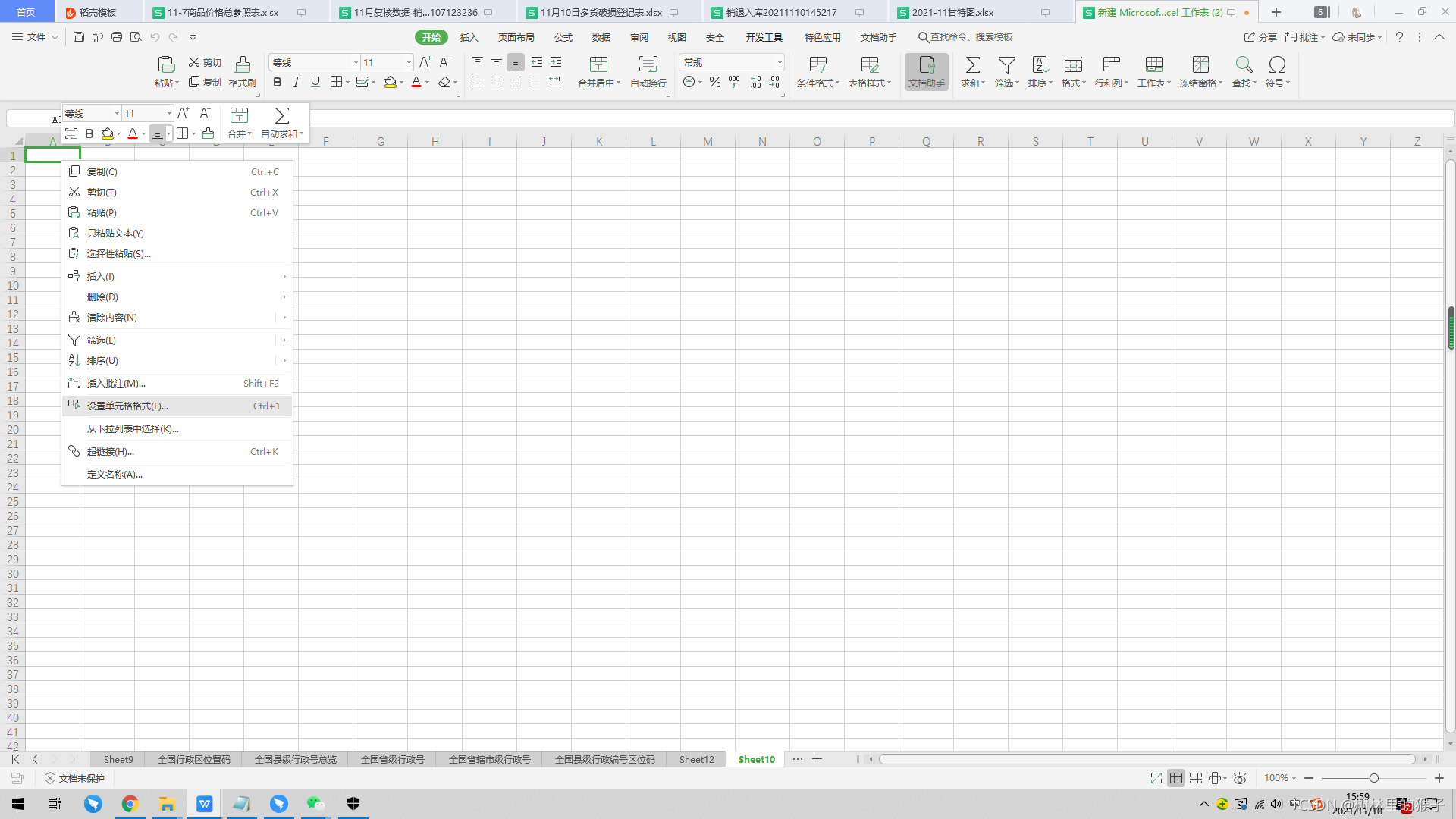Click the Symbol omega icon
The height and width of the screenshot is (819, 1456).
pos(1277,64)
